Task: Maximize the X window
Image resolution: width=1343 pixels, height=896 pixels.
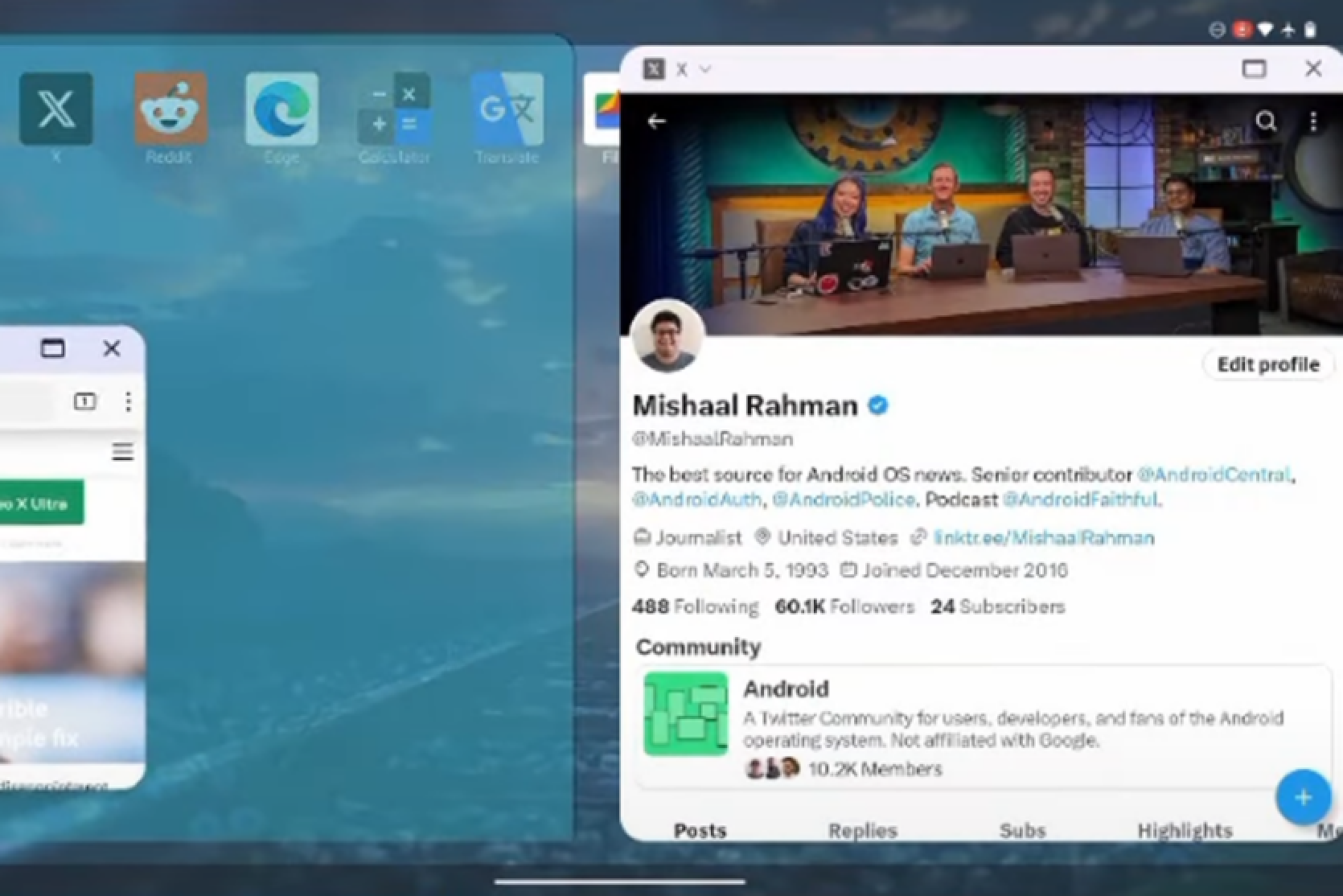Action: (1254, 69)
